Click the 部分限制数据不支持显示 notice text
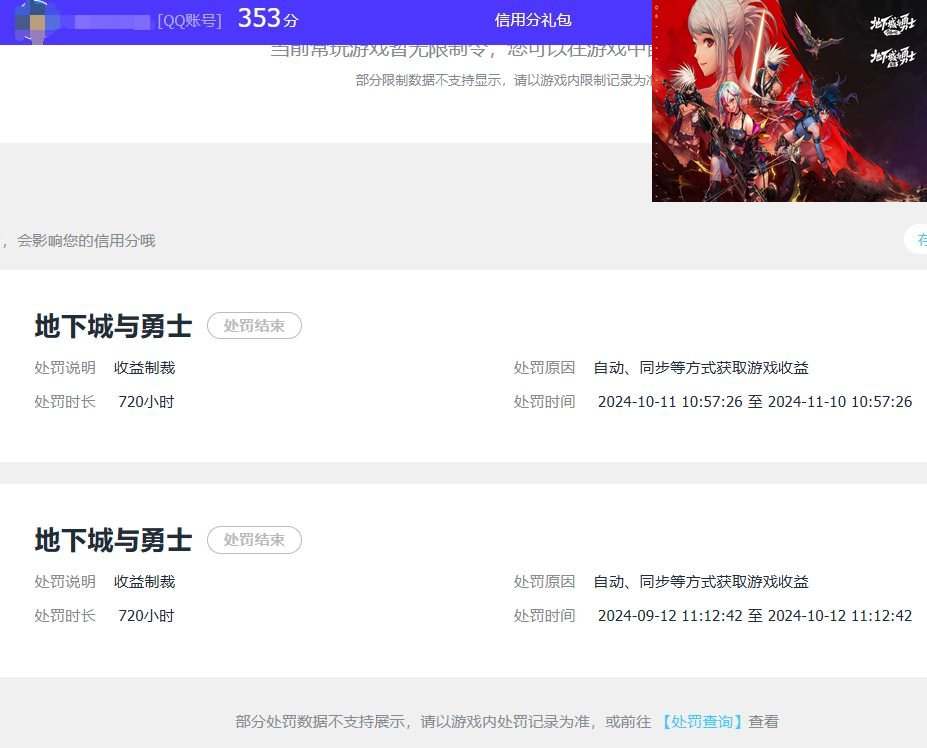This screenshot has height=748, width=927. pyautogui.click(x=504, y=80)
